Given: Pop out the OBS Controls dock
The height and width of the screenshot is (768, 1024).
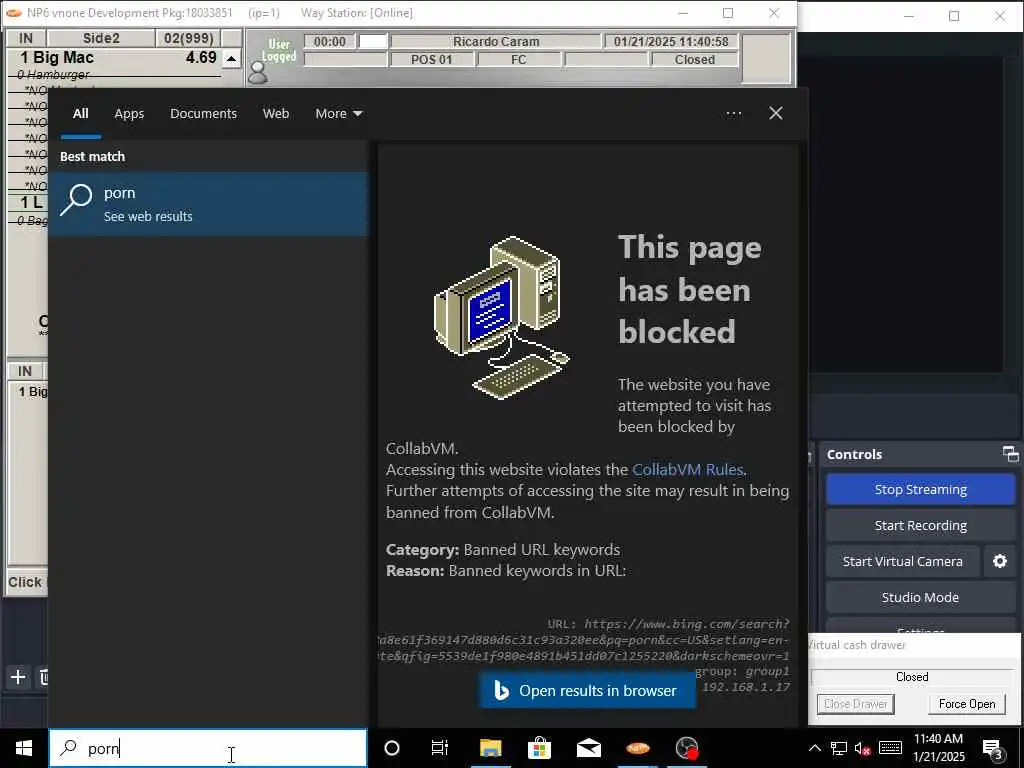Looking at the screenshot, I should coord(1010,454).
